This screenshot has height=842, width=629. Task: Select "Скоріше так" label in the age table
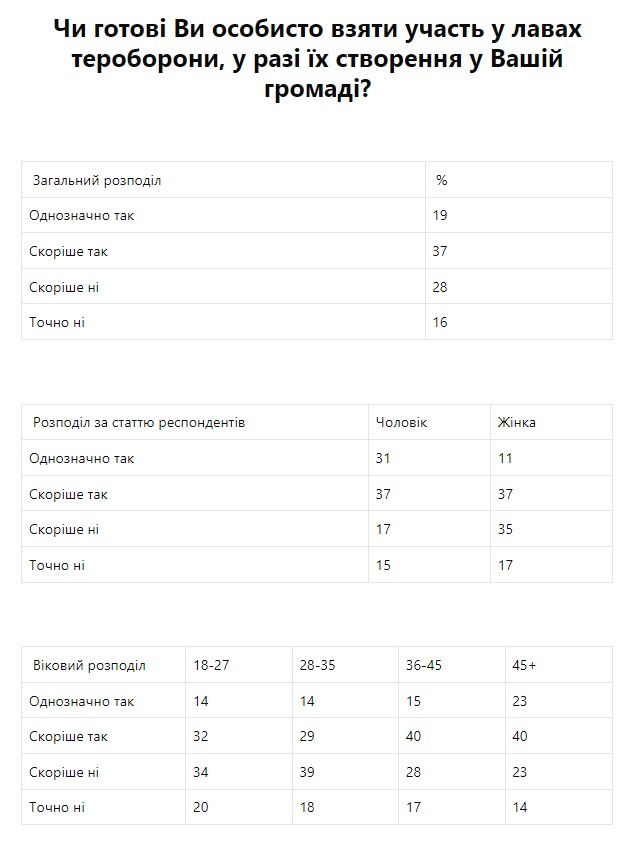coord(68,737)
